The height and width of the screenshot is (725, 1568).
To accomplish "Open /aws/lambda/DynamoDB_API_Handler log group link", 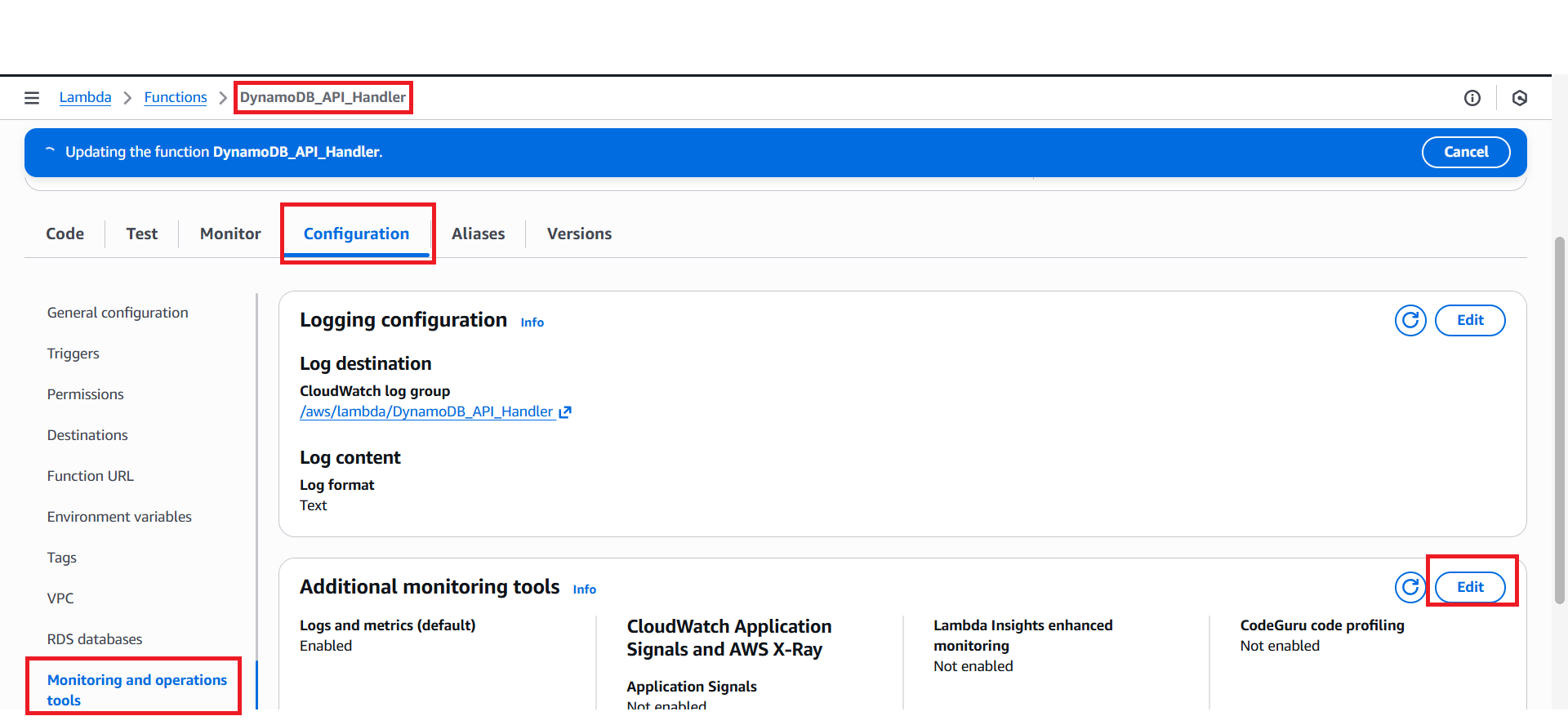I will coord(426,412).
